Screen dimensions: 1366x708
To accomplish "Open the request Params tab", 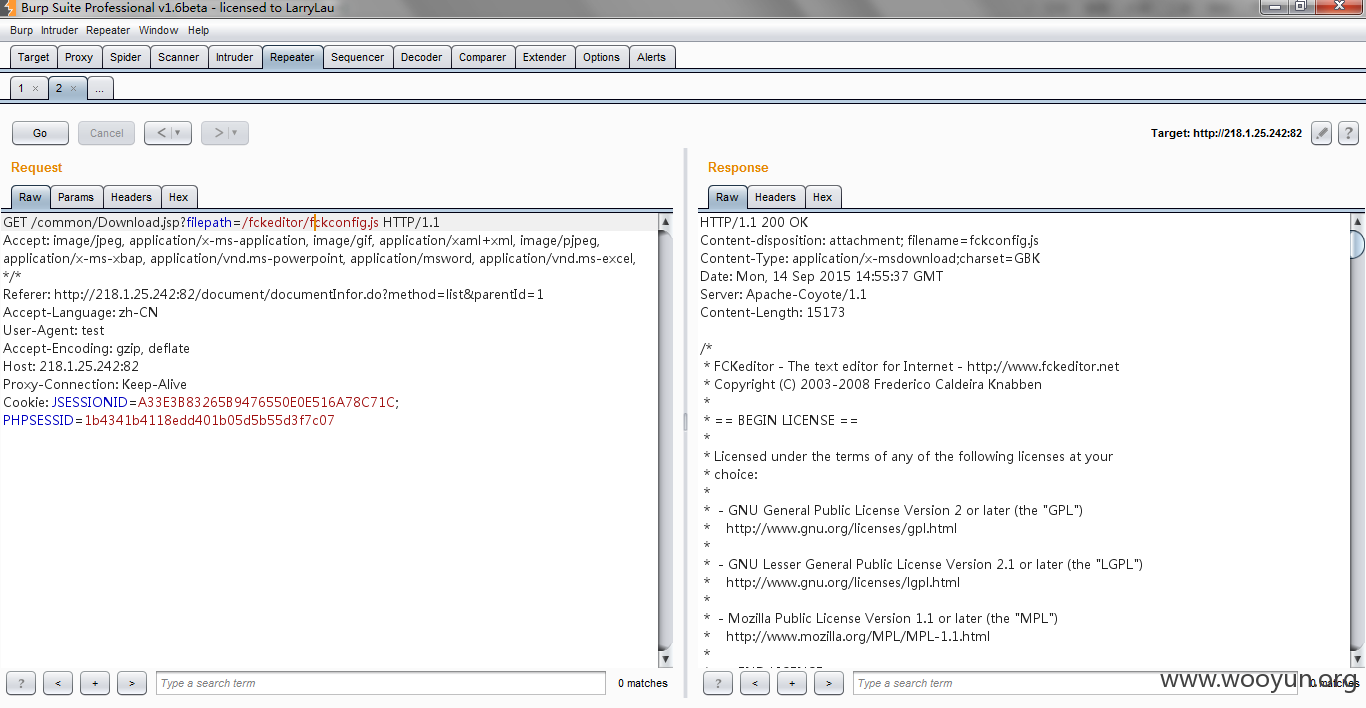I will (x=75, y=197).
